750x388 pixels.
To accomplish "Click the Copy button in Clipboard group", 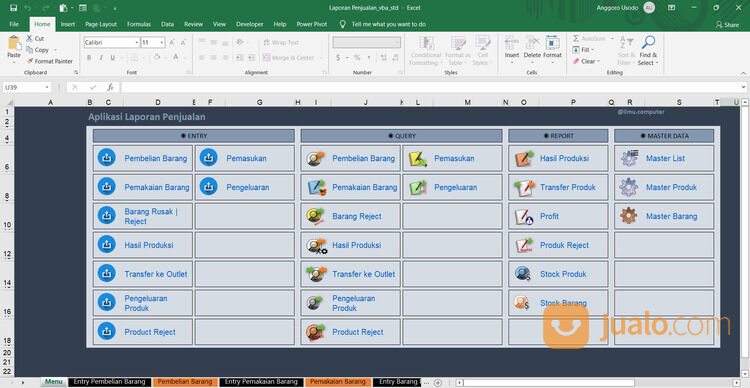I will click(38, 50).
